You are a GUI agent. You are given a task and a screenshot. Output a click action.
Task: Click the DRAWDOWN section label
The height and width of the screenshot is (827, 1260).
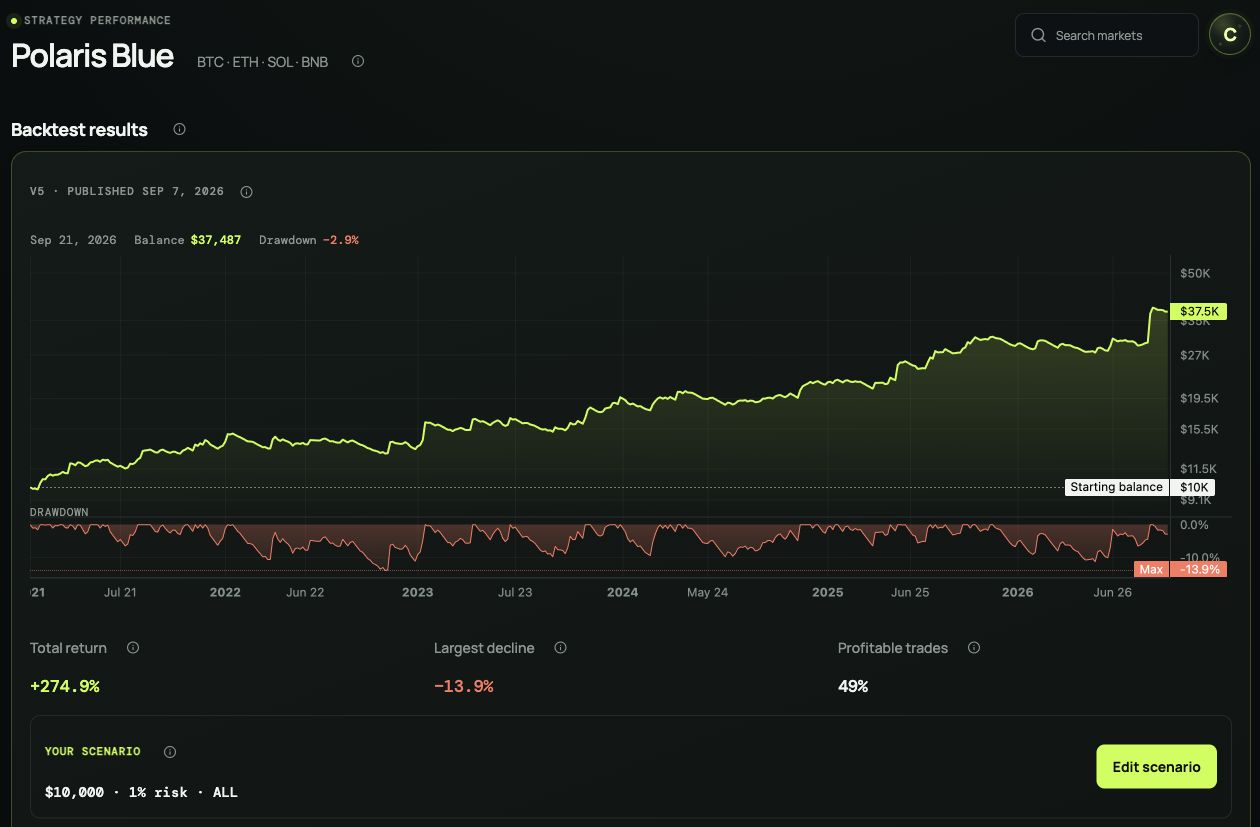tap(59, 512)
